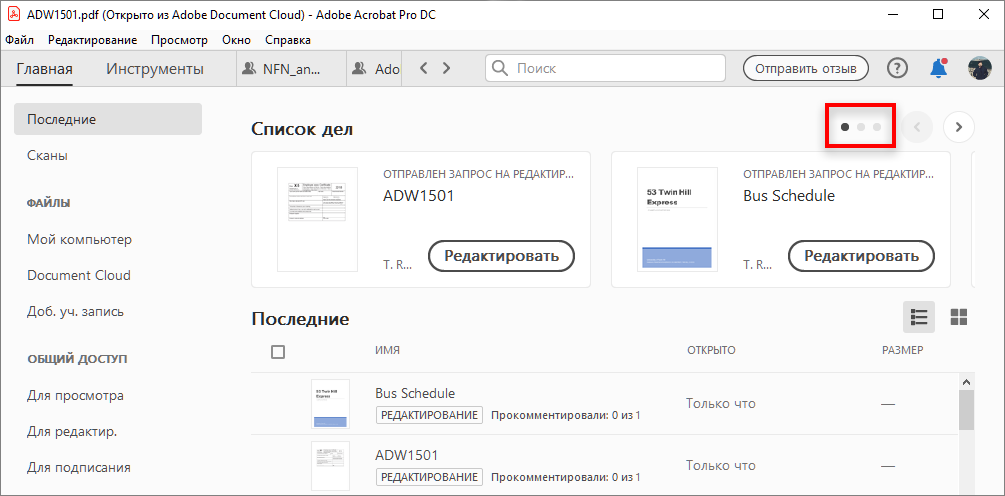The height and width of the screenshot is (496, 1005).
Task: Open the Bus Schedule thumbnail in recent list
Action: 330,404
